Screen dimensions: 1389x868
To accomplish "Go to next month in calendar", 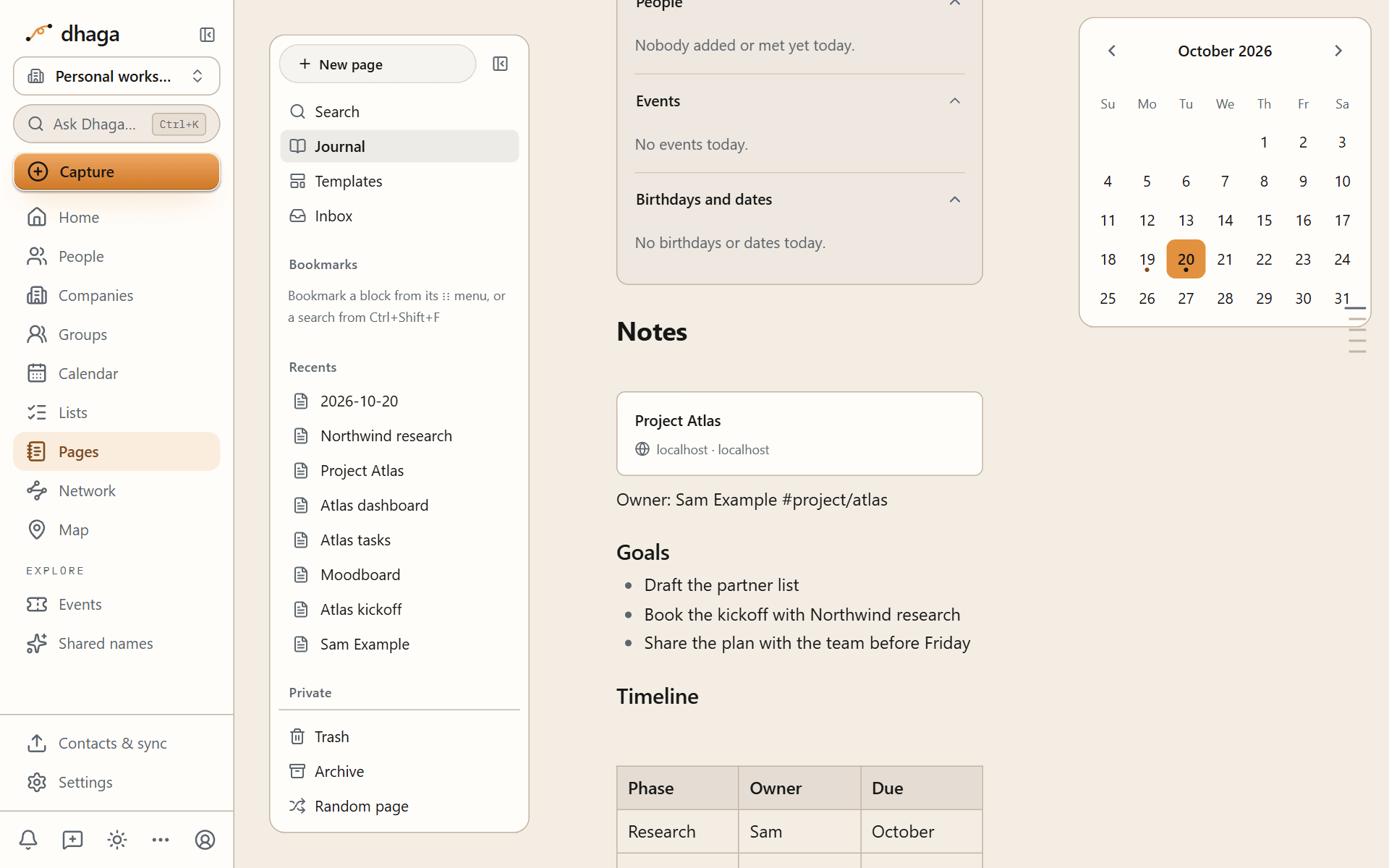I will pyautogui.click(x=1338, y=51).
